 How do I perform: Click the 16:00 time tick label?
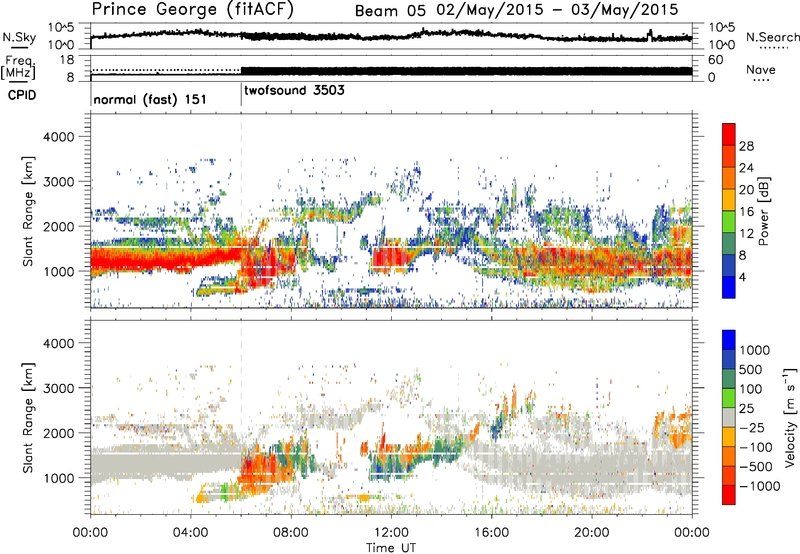491,533
